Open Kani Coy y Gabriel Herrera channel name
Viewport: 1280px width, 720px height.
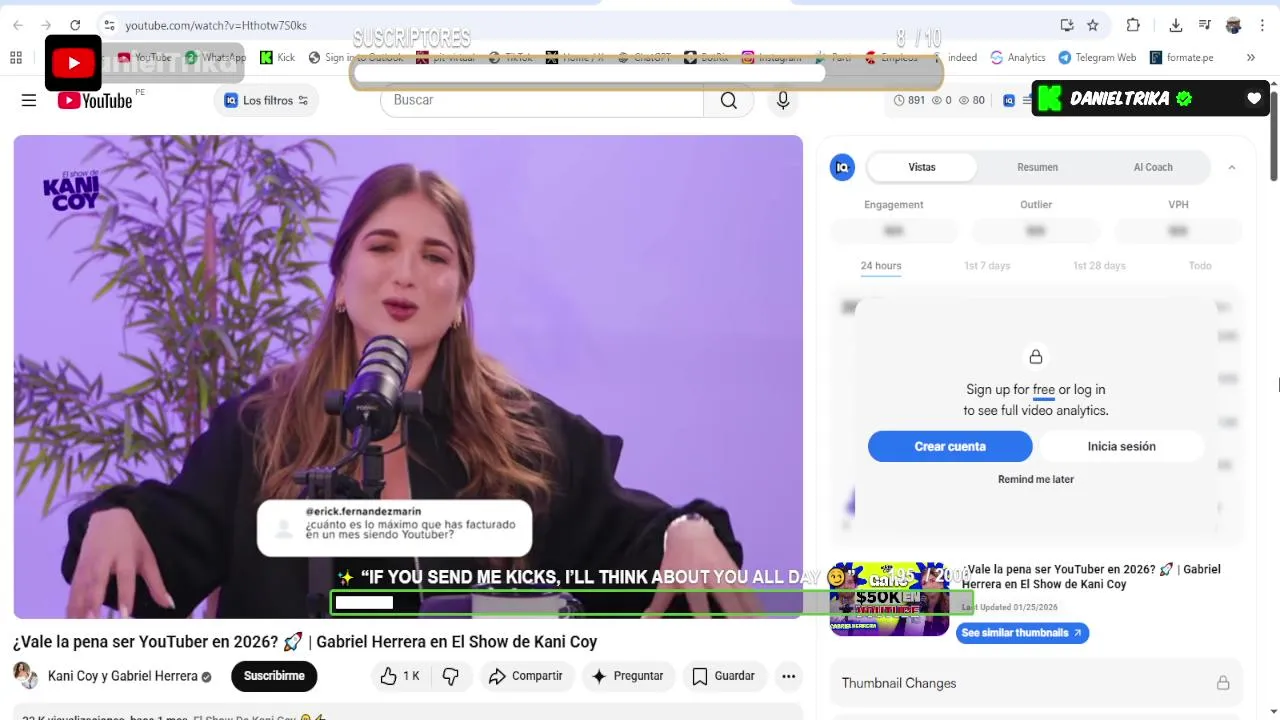pos(123,676)
